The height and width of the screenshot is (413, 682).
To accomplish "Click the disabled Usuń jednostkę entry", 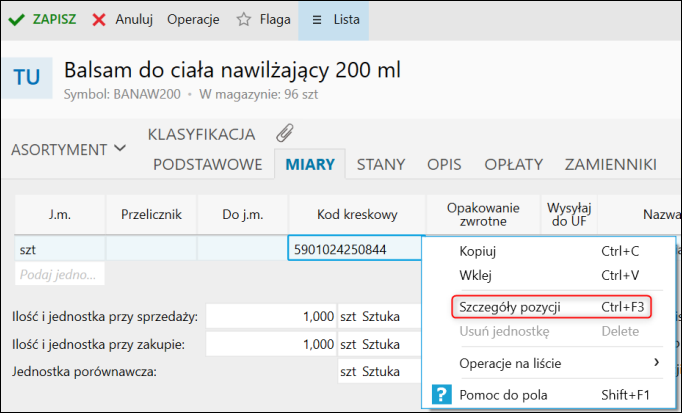I will coord(549,331).
